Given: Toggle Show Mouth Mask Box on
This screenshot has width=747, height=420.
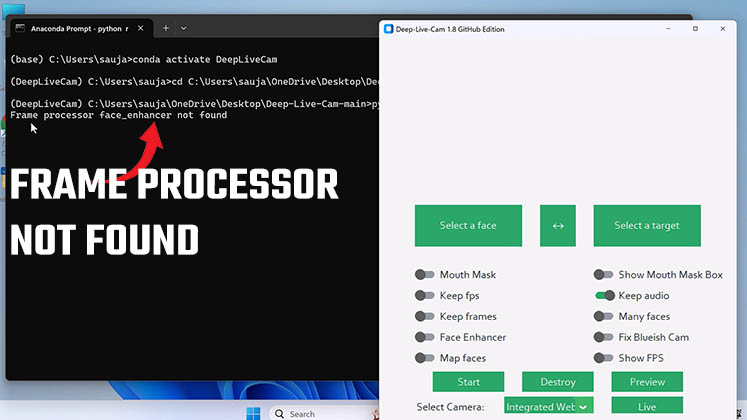Looking at the screenshot, I should [x=604, y=275].
